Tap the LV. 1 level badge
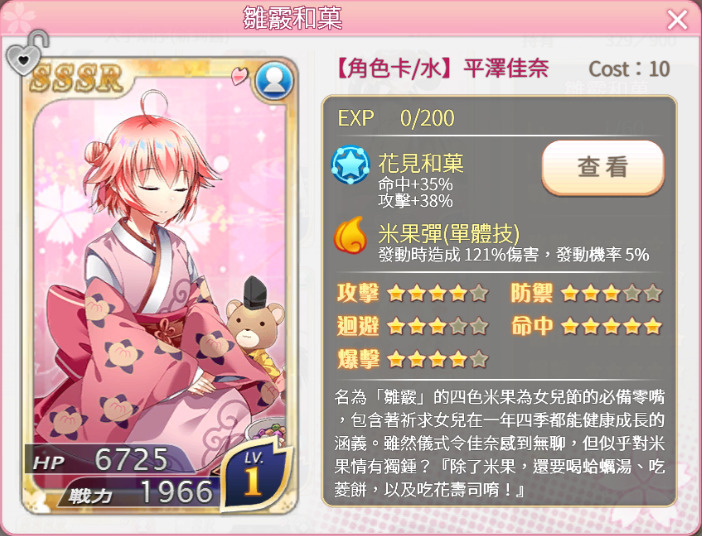Image resolution: width=702 pixels, height=536 pixels. point(253,476)
